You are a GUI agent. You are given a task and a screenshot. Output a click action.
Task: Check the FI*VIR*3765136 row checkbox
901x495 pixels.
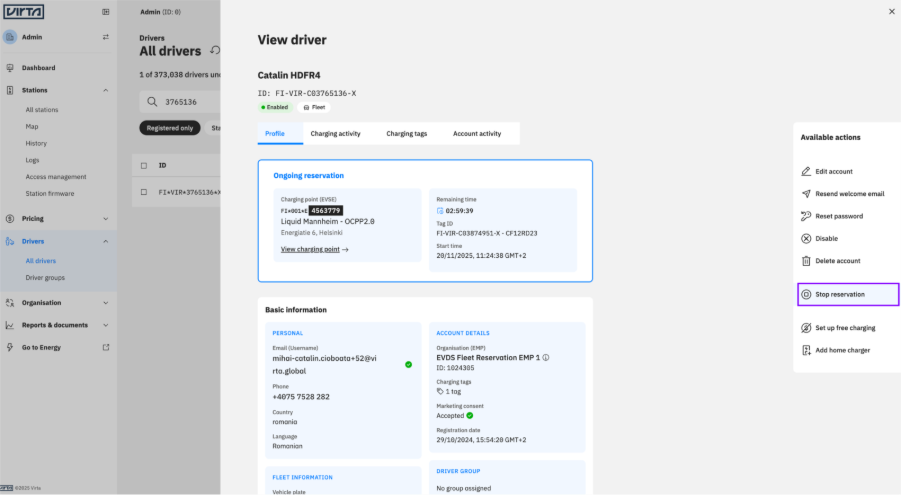144,192
